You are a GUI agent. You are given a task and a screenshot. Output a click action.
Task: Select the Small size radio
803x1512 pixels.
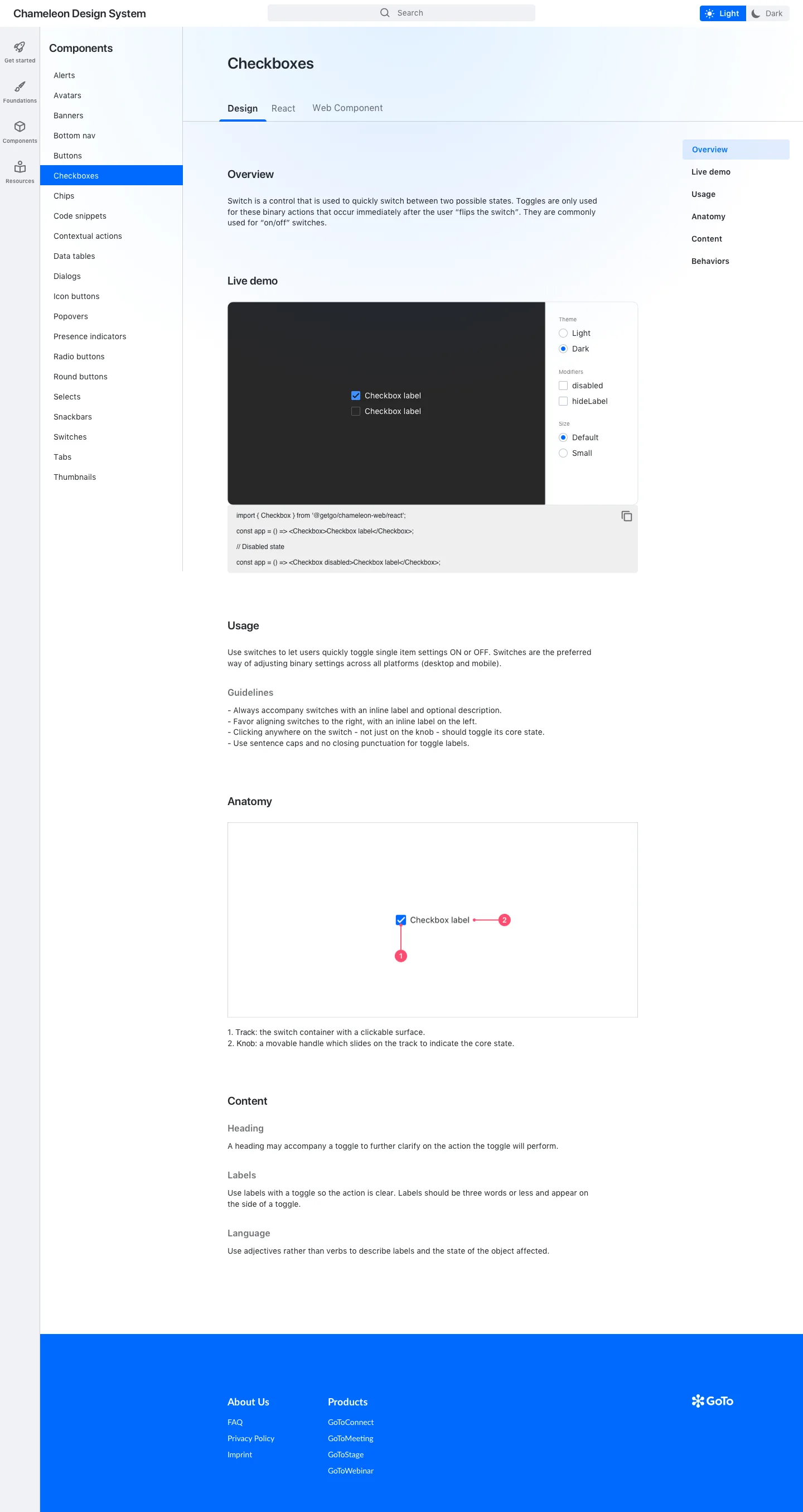click(x=563, y=453)
